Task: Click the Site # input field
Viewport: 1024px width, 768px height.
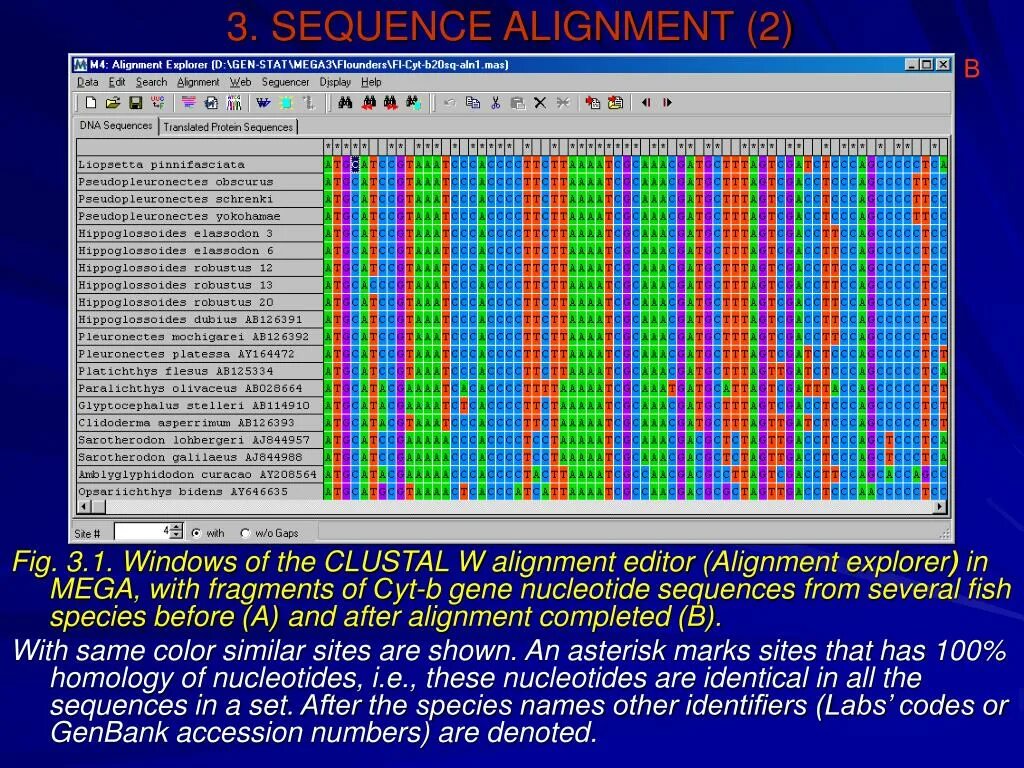Action: pyautogui.click(x=142, y=532)
